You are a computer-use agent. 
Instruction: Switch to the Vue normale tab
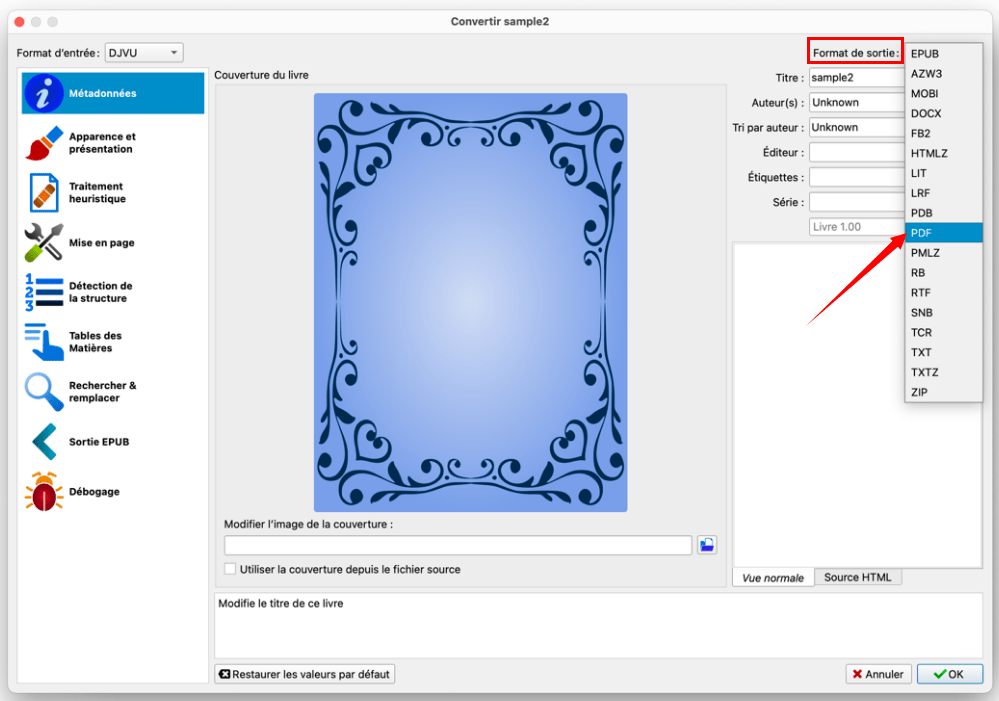pos(773,577)
